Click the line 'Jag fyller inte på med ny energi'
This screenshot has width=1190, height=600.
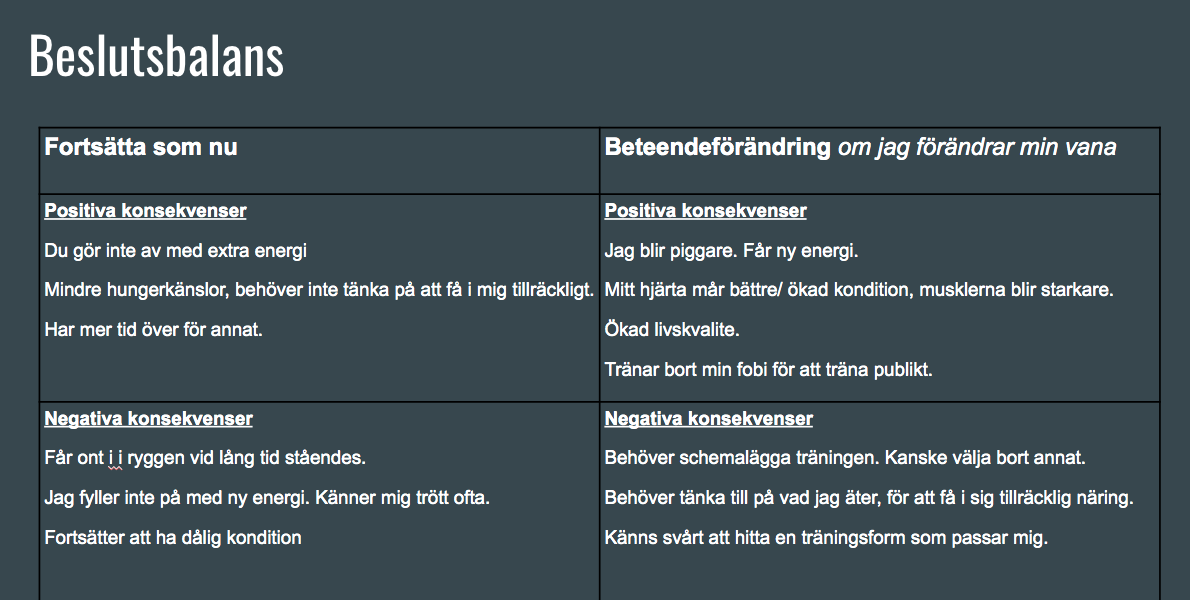[x=267, y=498]
